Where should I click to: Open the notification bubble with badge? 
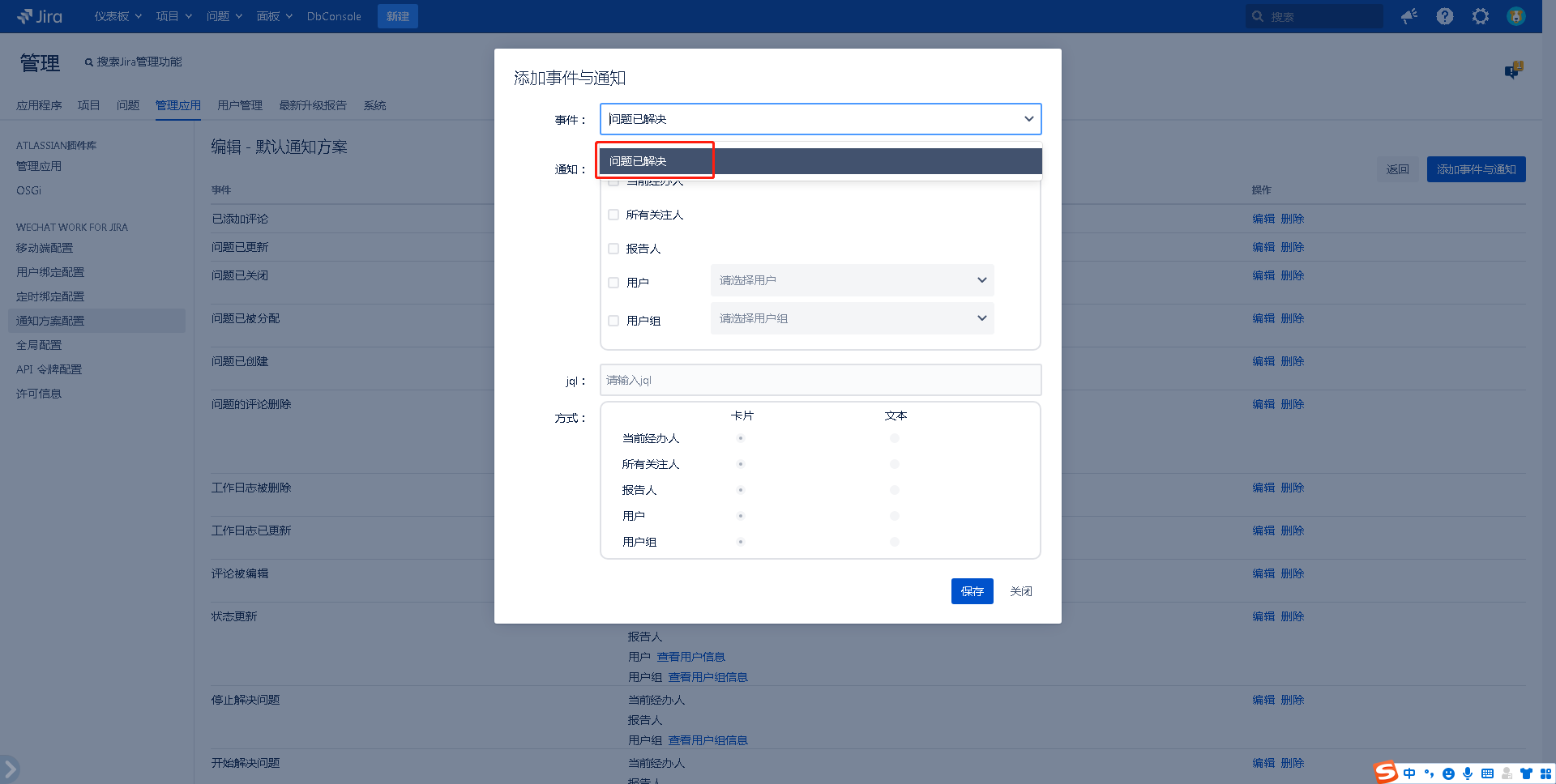click(x=1513, y=70)
